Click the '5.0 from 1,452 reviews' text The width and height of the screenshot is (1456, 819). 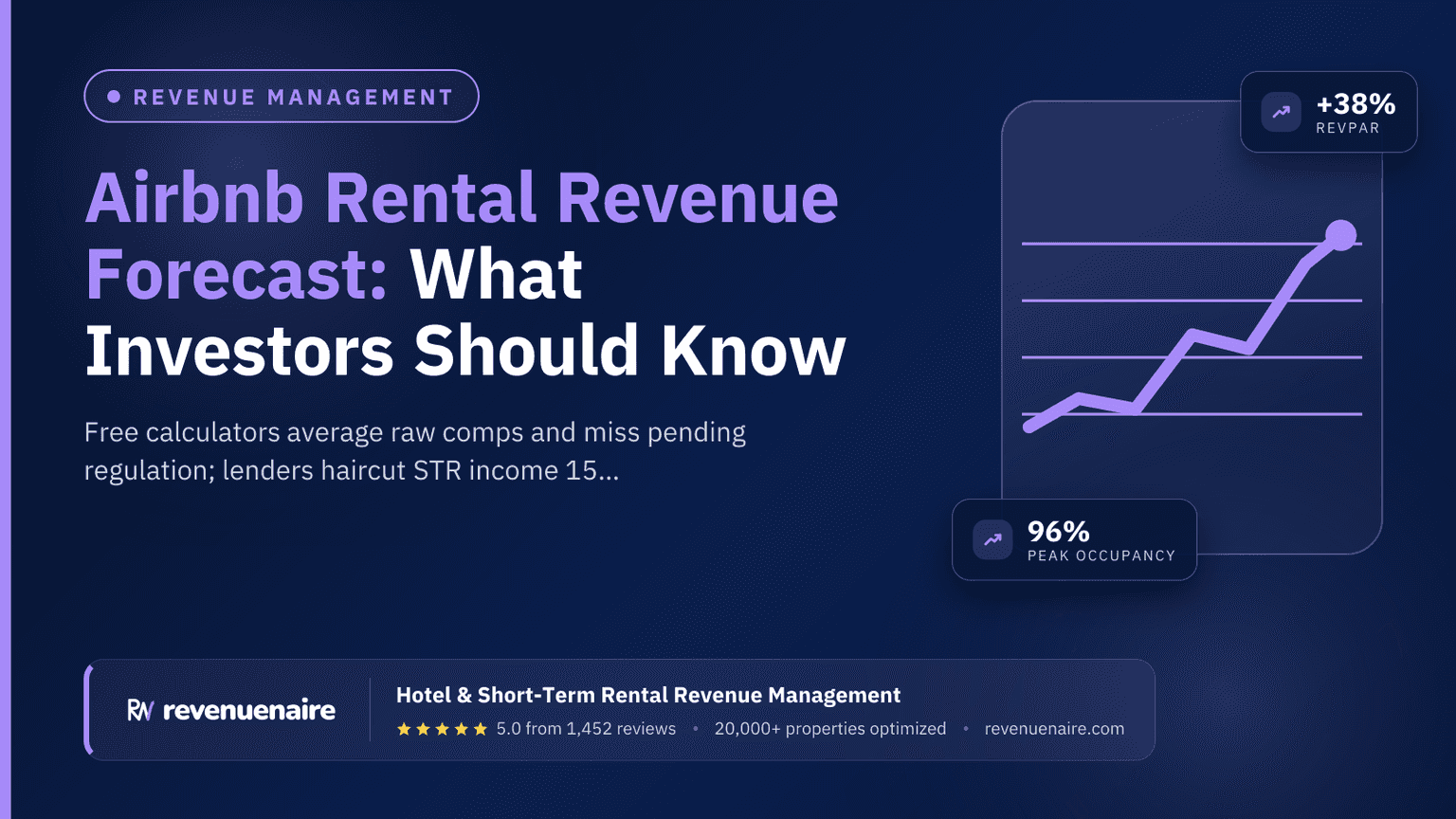pos(586,729)
